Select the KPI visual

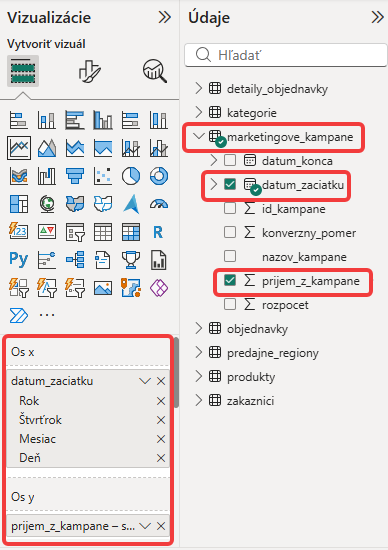click(47, 232)
